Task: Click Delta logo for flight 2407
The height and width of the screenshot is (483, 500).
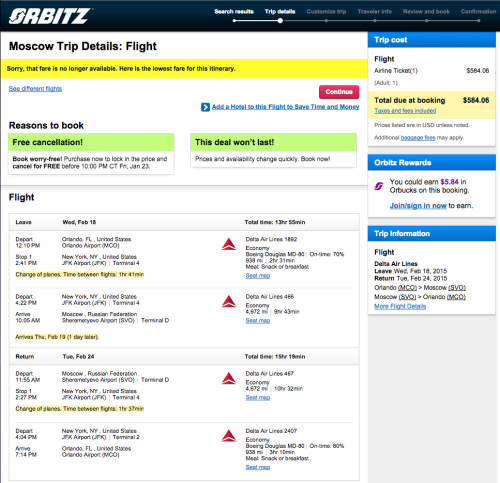Action: point(229,436)
